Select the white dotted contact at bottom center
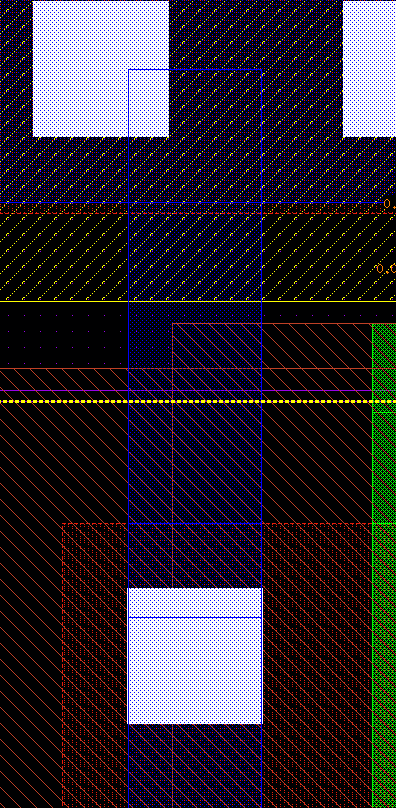Image resolution: width=396 pixels, height=808 pixels. click(x=195, y=656)
